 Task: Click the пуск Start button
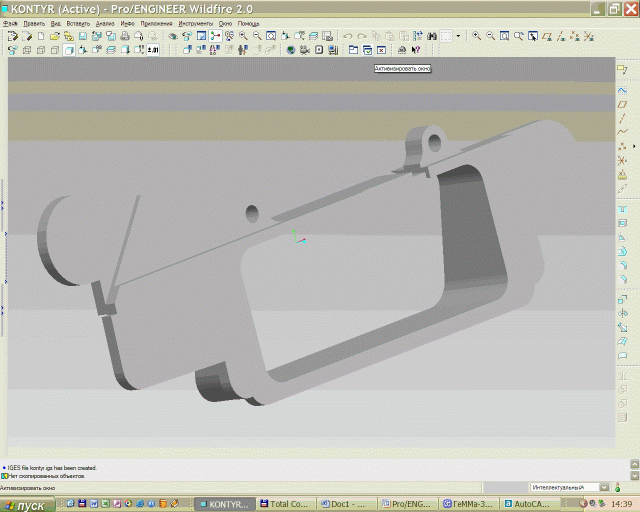(27, 505)
